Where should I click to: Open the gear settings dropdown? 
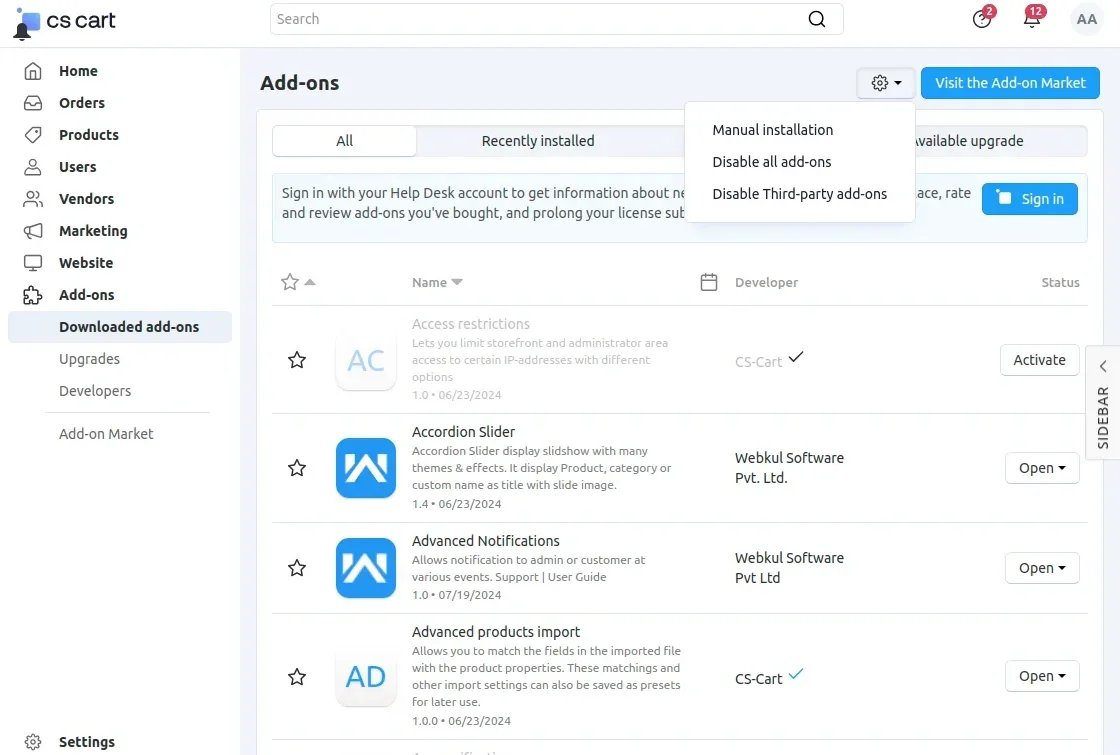[886, 83]
